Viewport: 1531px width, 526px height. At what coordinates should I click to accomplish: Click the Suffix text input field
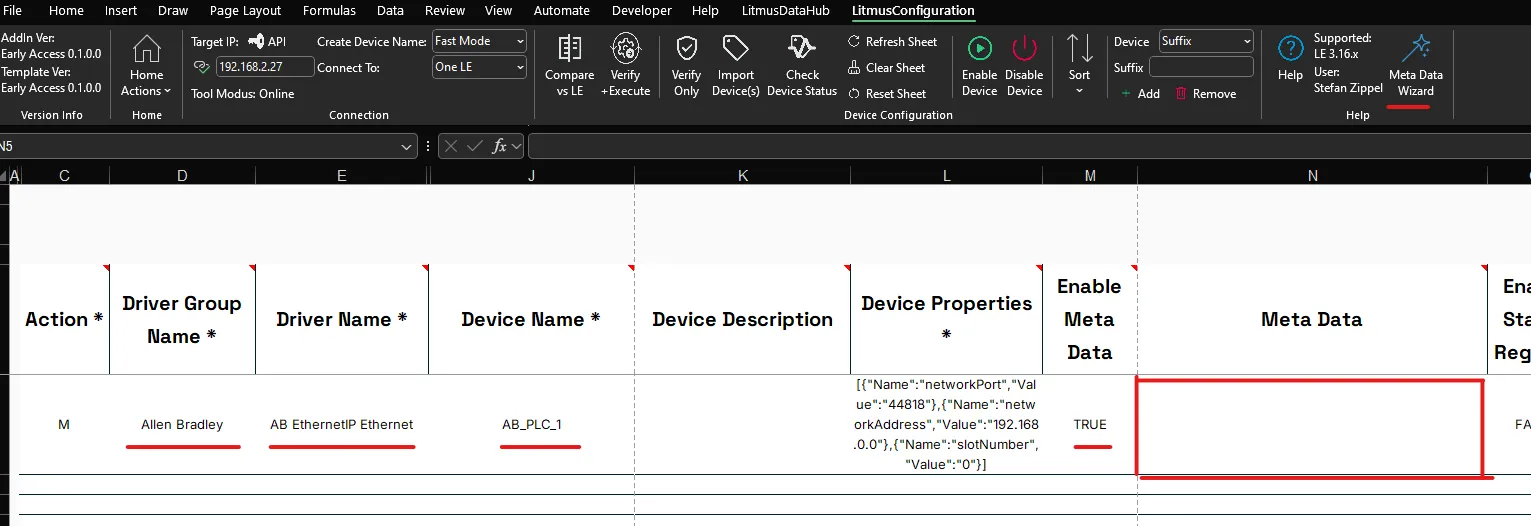pyautogui.click(x=1201, y=67)
